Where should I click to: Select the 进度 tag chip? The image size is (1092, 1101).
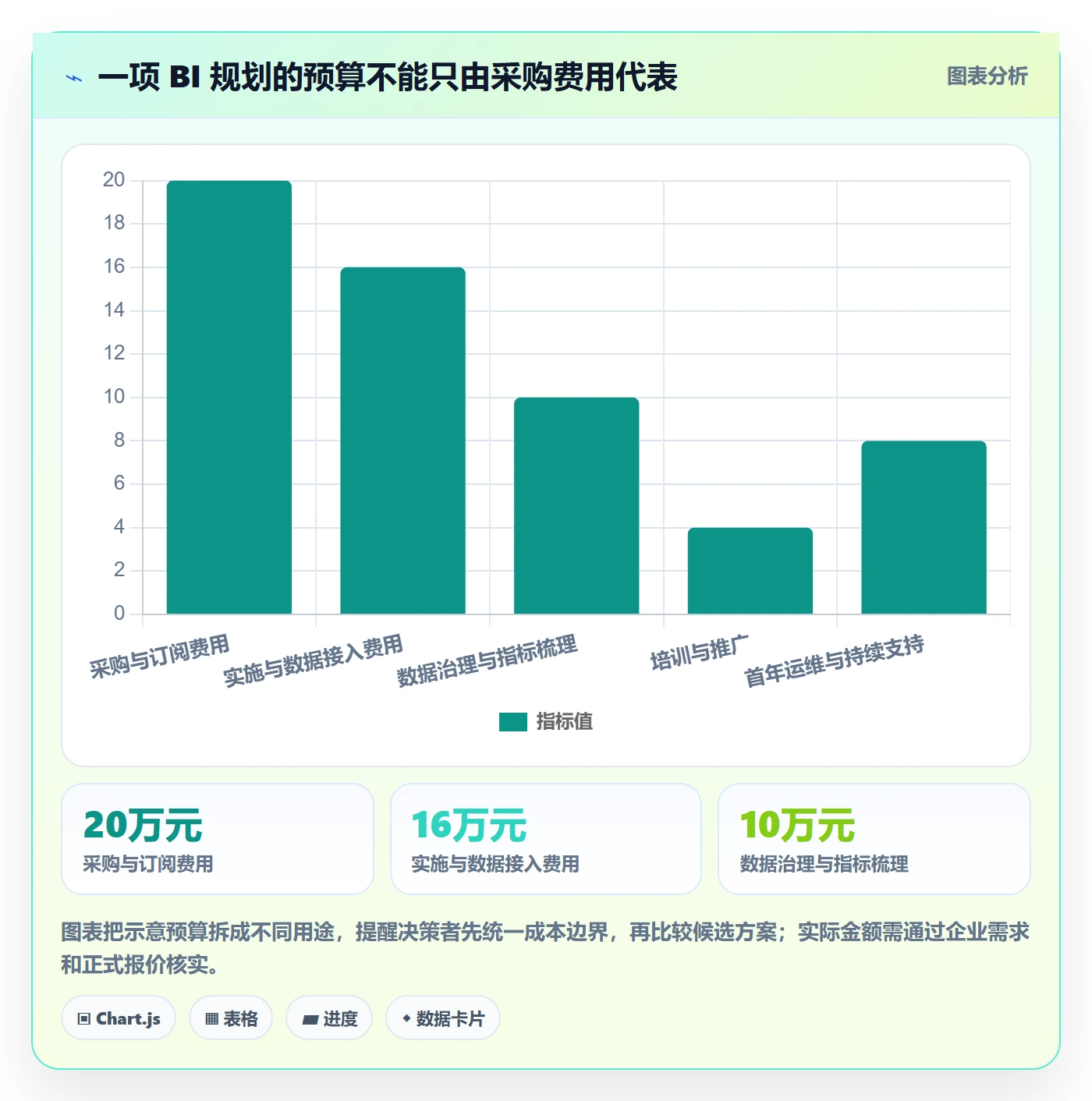pyautogui.click(x=329, y=1018)
